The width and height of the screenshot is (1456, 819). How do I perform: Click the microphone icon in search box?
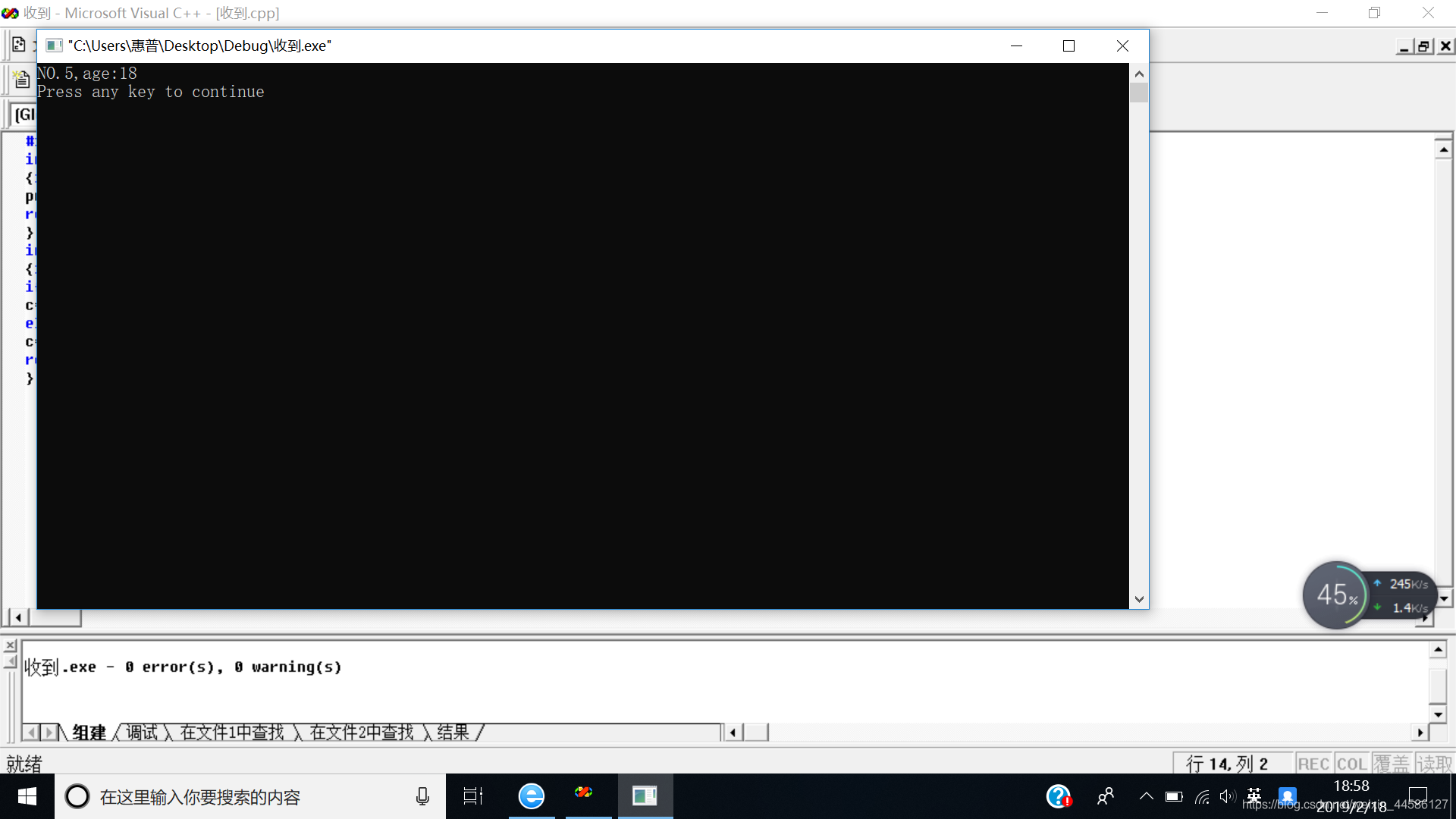422,796
